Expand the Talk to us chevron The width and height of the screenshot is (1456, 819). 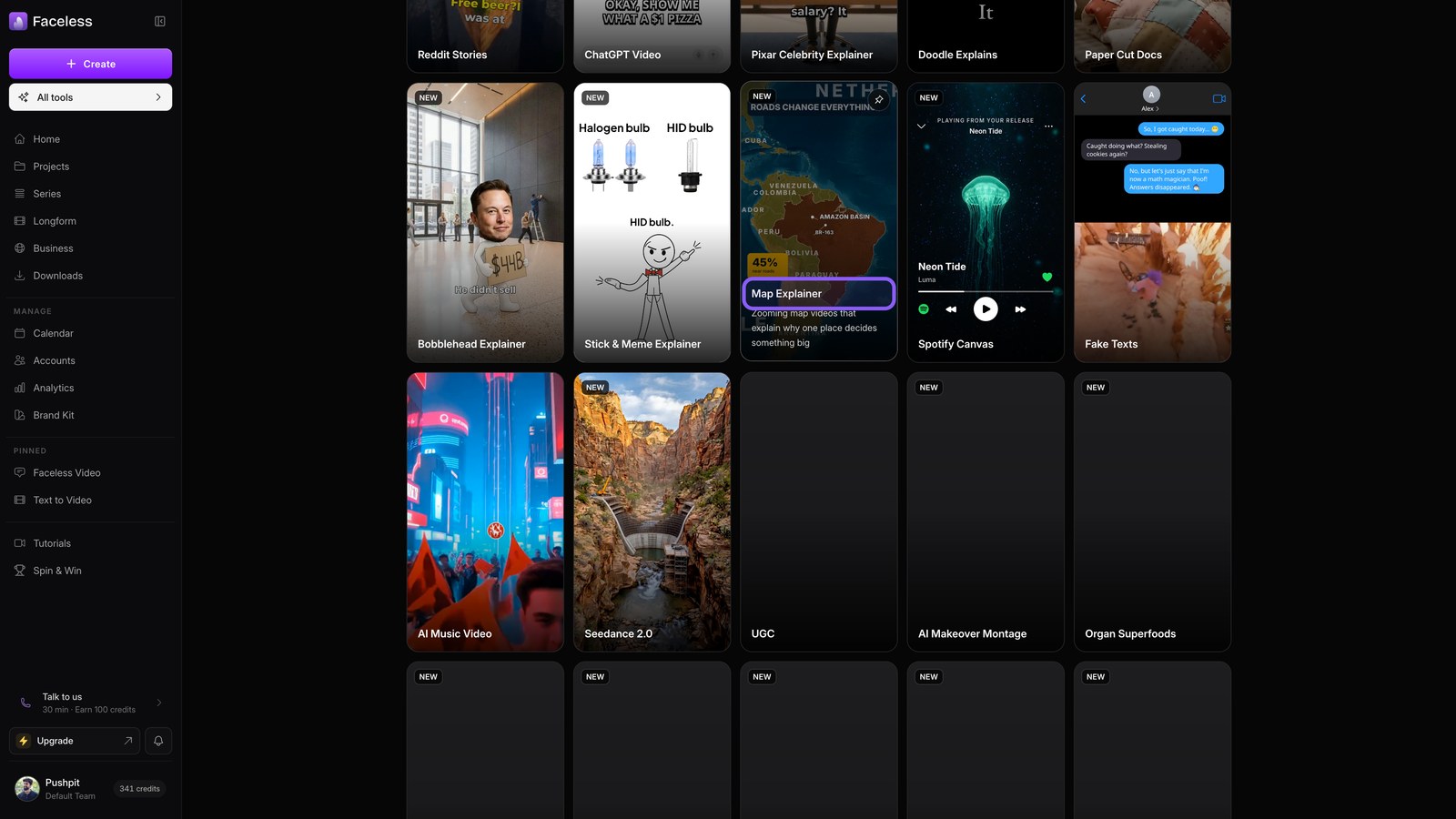(x=159, y=703)
